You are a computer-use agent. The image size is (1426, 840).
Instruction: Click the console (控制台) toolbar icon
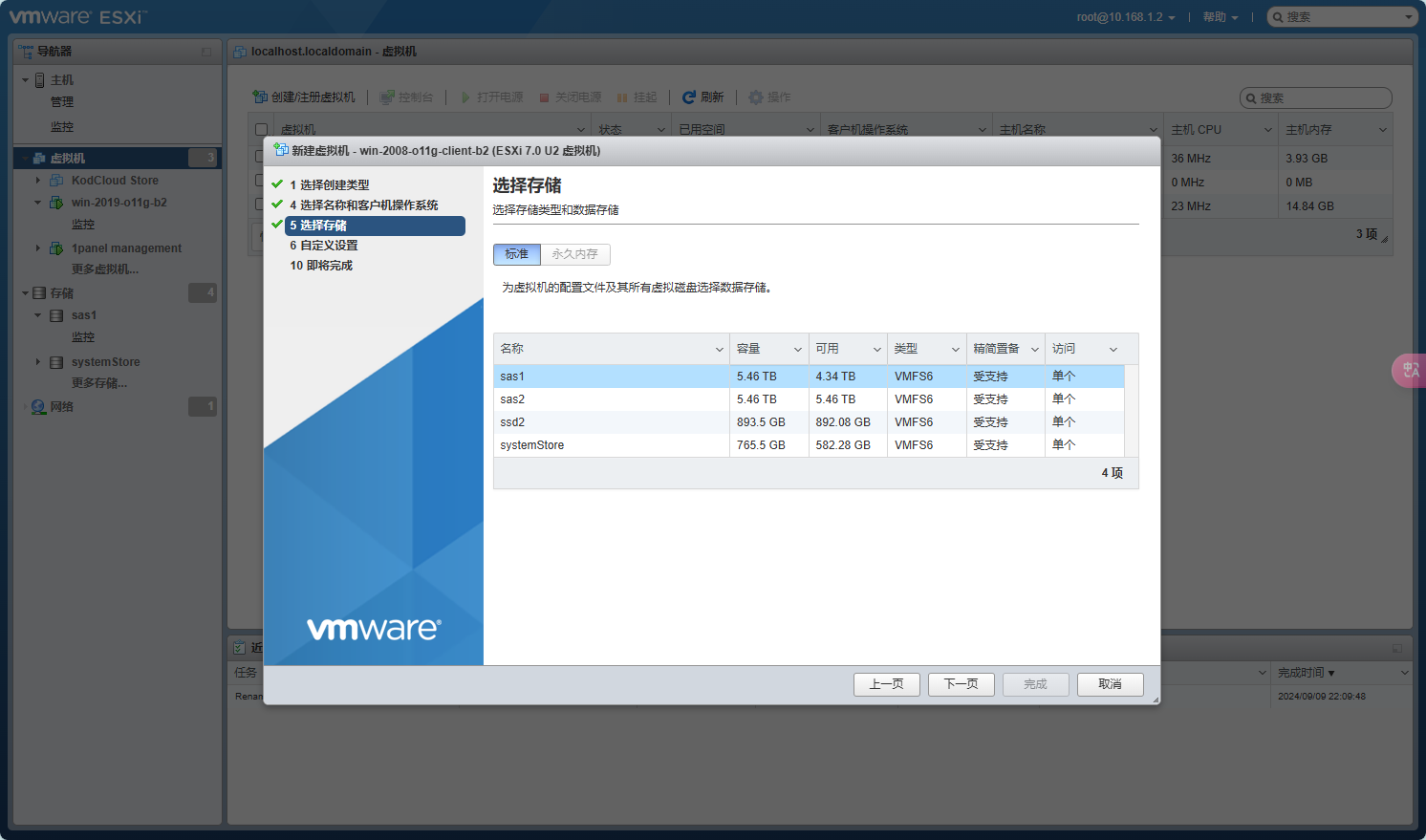coord(387,97)
